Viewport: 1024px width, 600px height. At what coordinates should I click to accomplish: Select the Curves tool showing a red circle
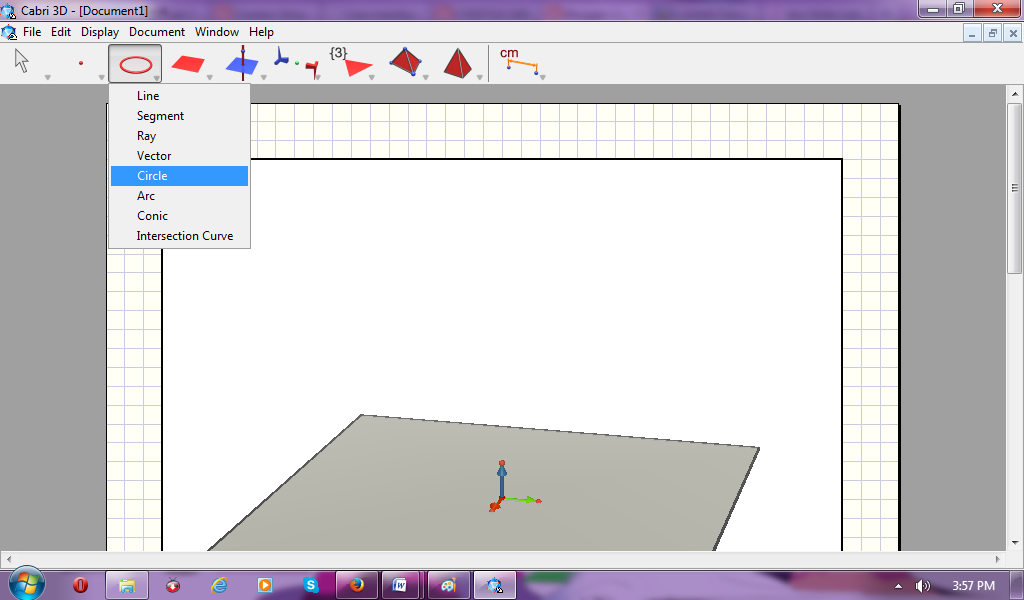click(134, 62)
